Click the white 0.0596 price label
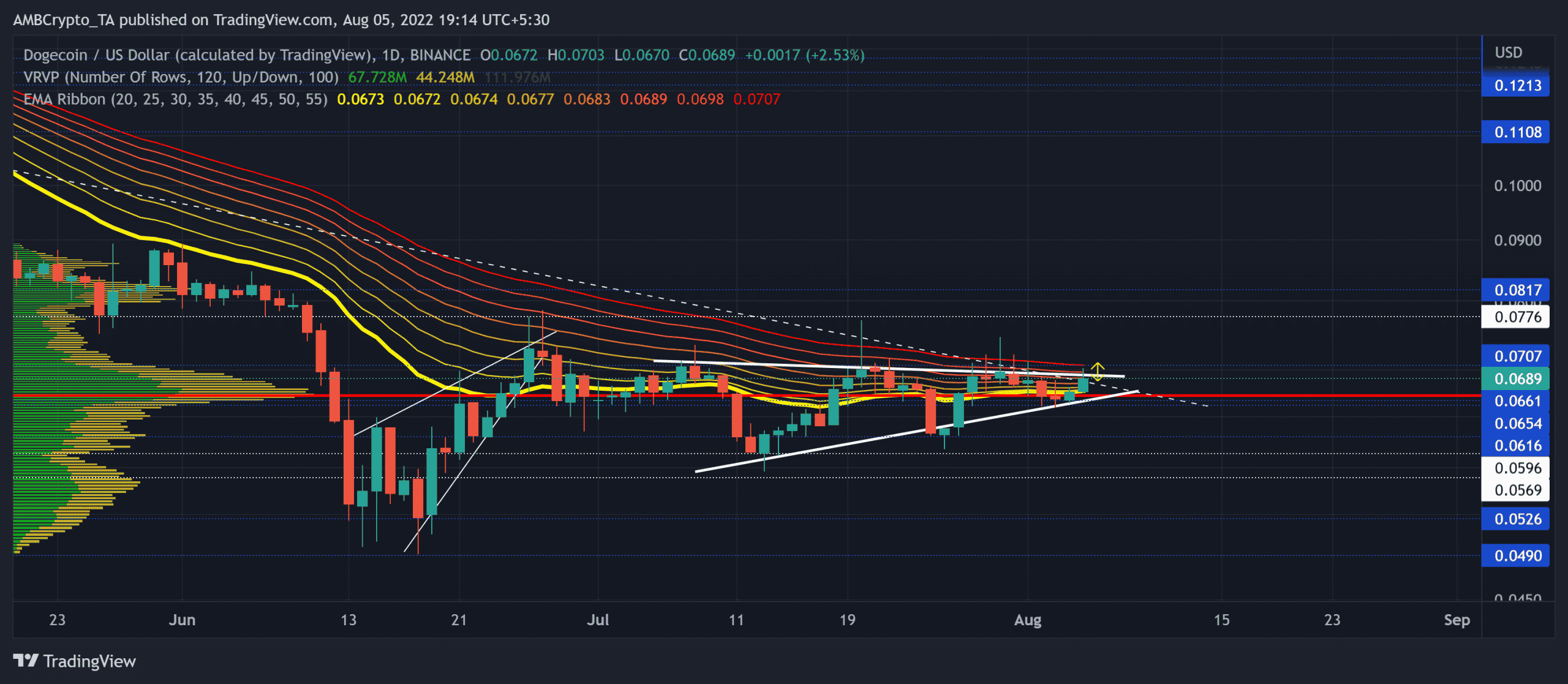This screenshot has width=1568, height=684. coord(1515,468)
